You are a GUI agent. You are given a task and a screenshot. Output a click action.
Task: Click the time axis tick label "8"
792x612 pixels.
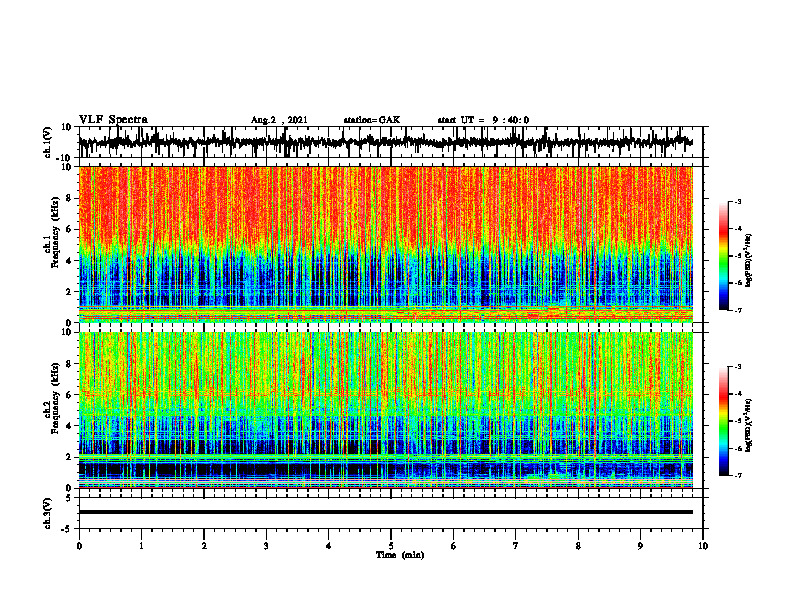pyautogui.click(x=578, y=546)
